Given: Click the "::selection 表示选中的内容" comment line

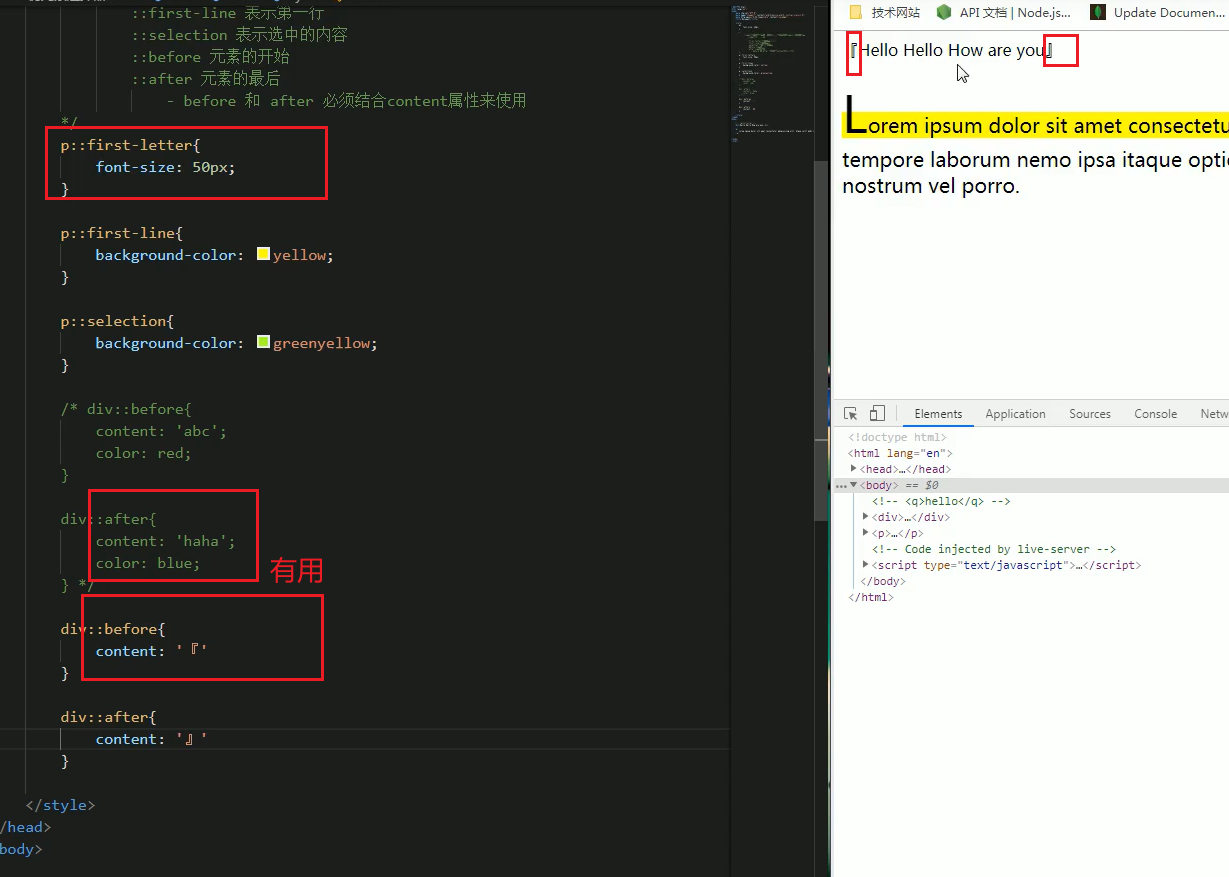Looking at the screenshot, I should (x=239, y=35).
